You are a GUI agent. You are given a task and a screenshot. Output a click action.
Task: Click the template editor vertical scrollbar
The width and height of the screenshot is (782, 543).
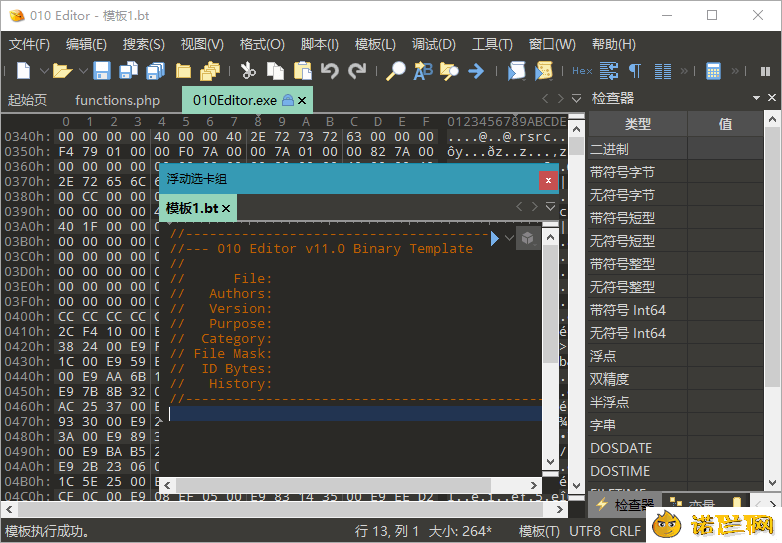[x=550, y=349]
